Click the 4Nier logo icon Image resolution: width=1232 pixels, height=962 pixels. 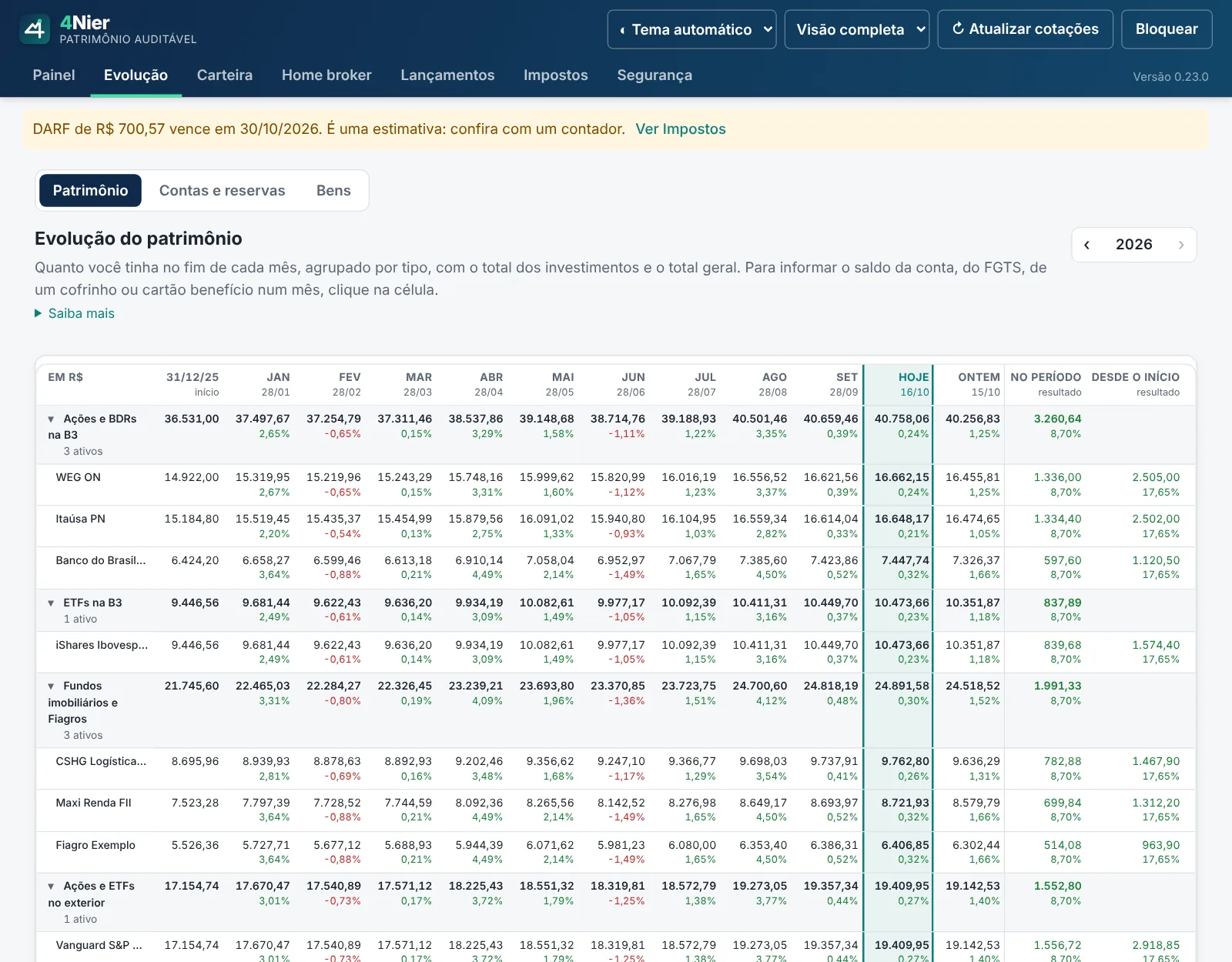click(x=35, y=29)
